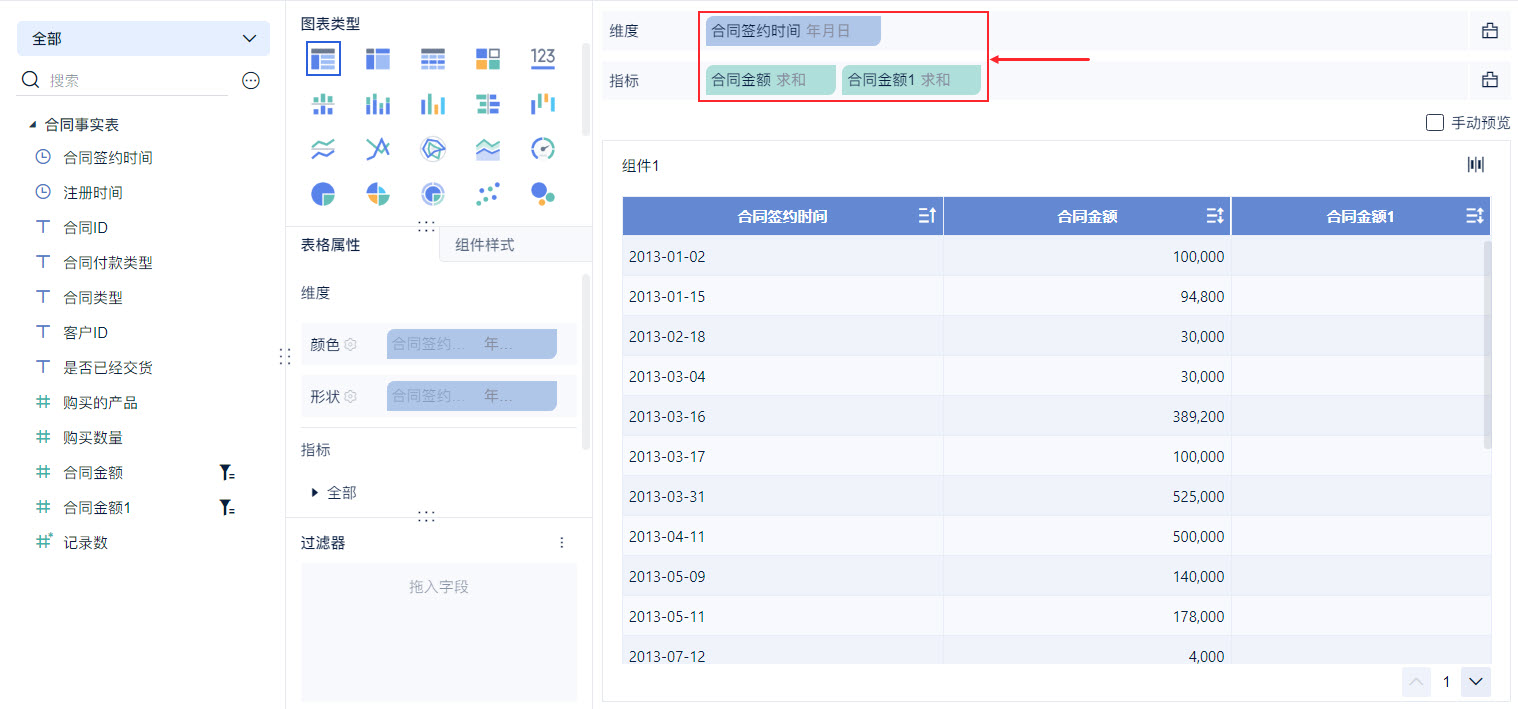Select the grouped table chart type
This screenshot has height=709, width=1518.
click(323, 58)
